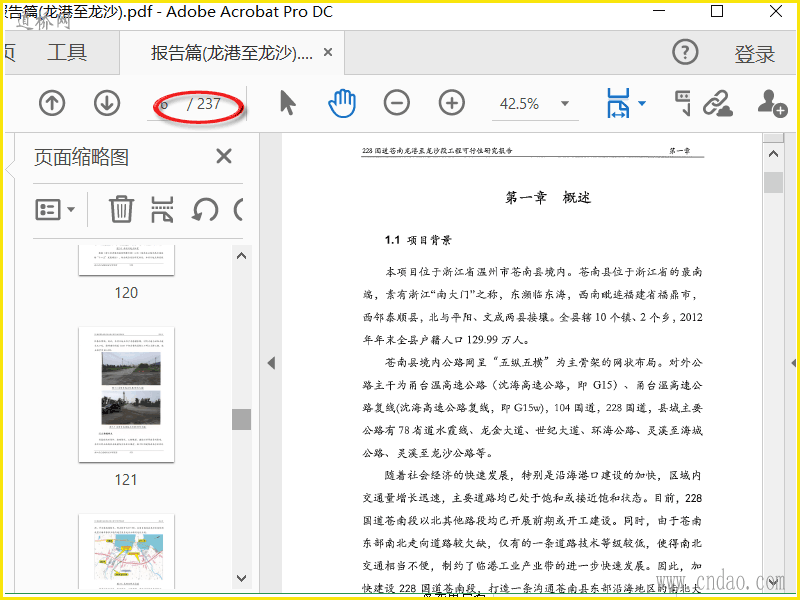The width and height of the screenshot is (800, 600).
Task: Click the 第一章 概述 heading
Action: pyautogui.click(x=548, y=197)
